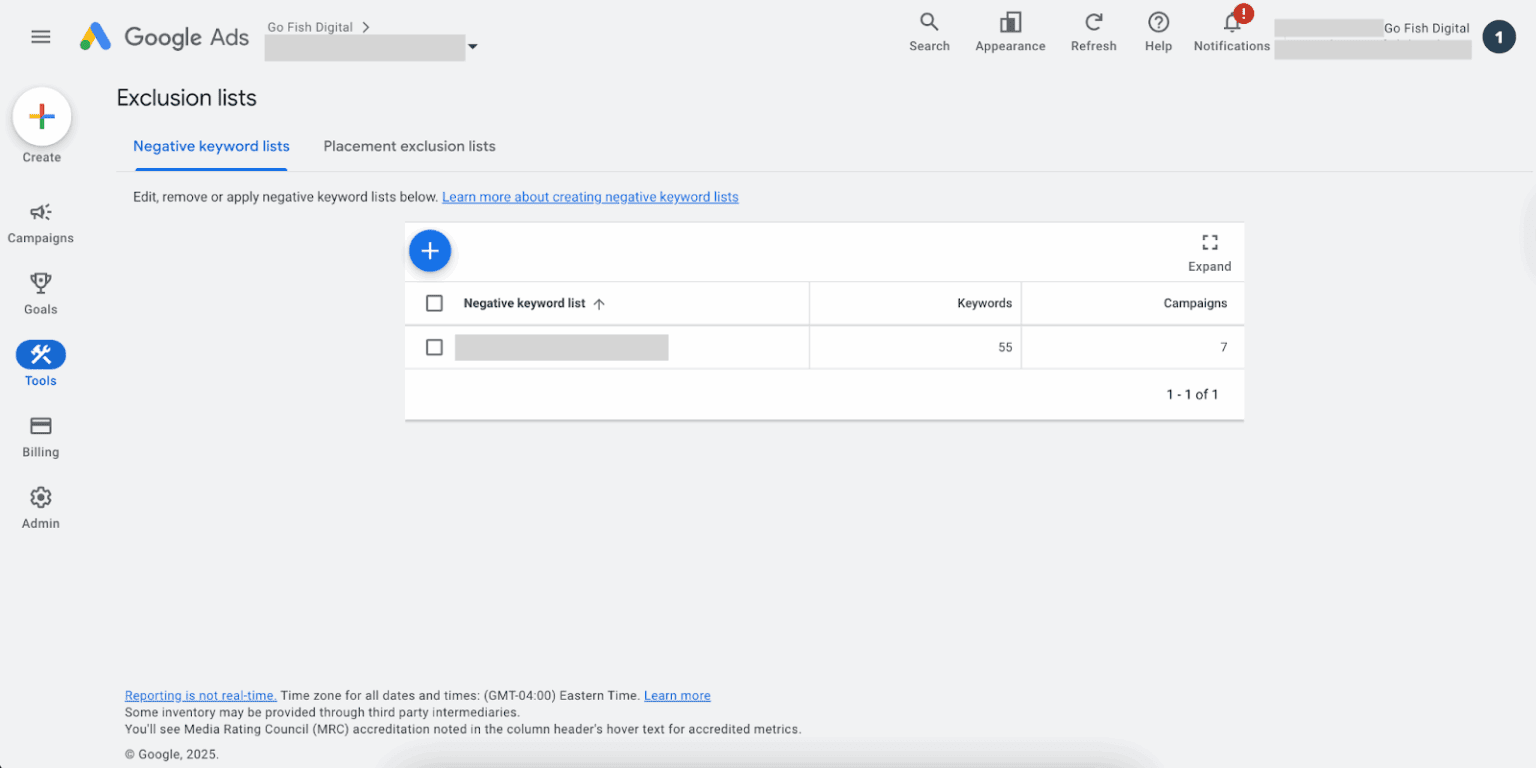Switch to Placement exclusion lists tab

[x=409, y=146]
